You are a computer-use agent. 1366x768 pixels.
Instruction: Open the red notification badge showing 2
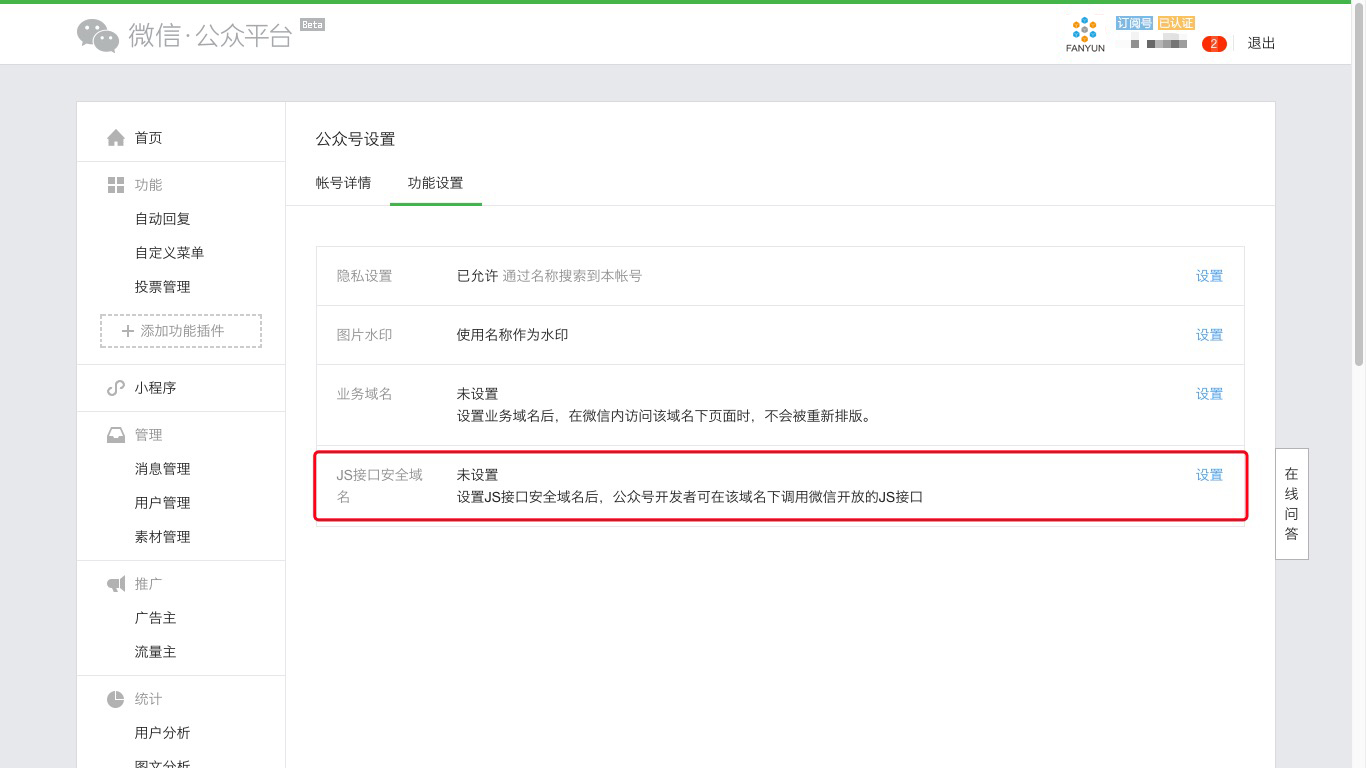[1214, 44]
